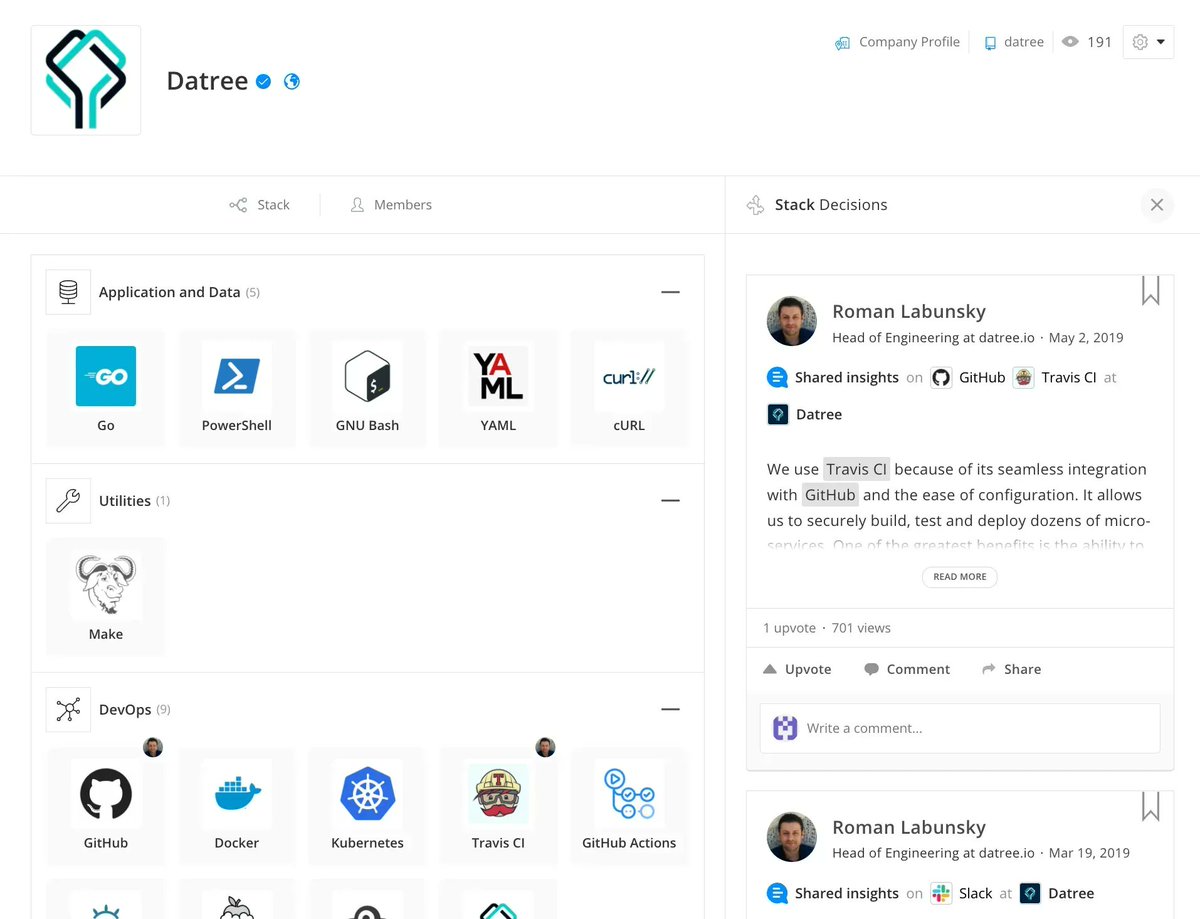The height and width of the screenshot is (919, 1200).
Task: Share the Travis CI decision
Action: pos(1011,669)
